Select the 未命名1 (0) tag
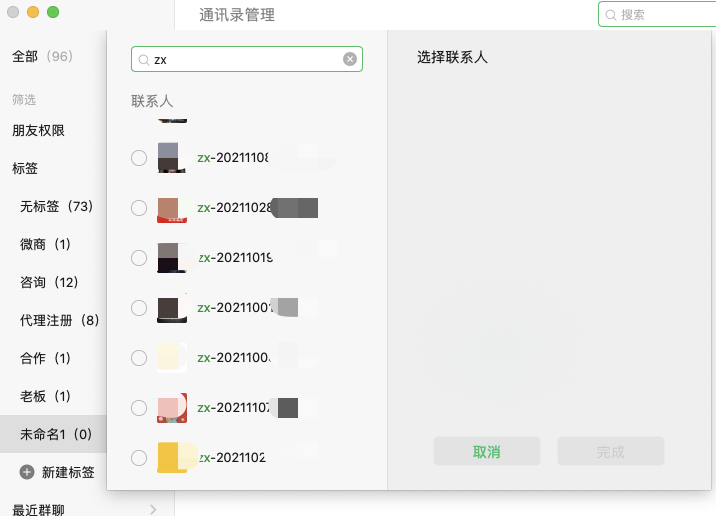This screenshot has width=716, height=516. pos(53,434)
